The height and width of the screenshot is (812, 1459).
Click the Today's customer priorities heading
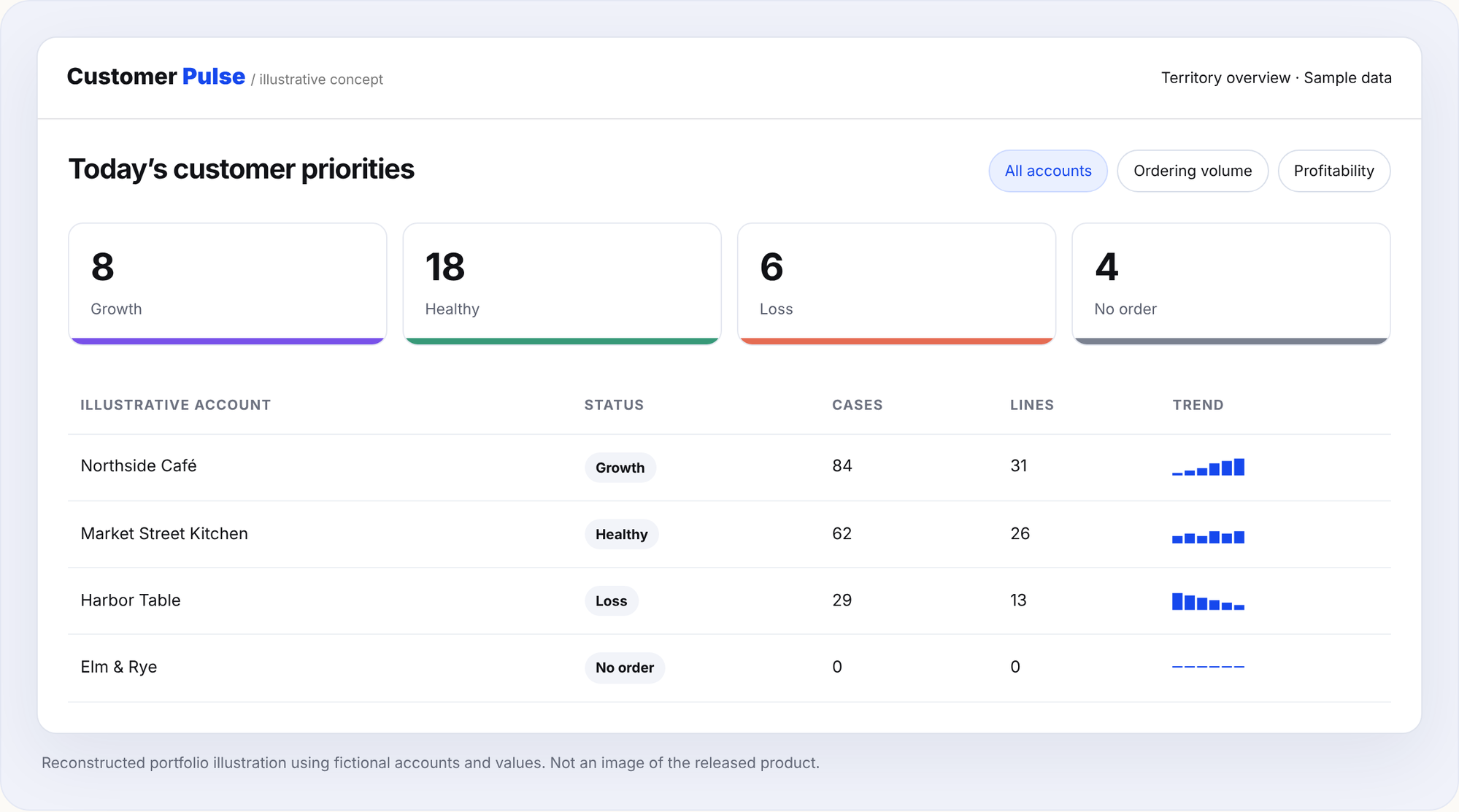pos(242,169)
